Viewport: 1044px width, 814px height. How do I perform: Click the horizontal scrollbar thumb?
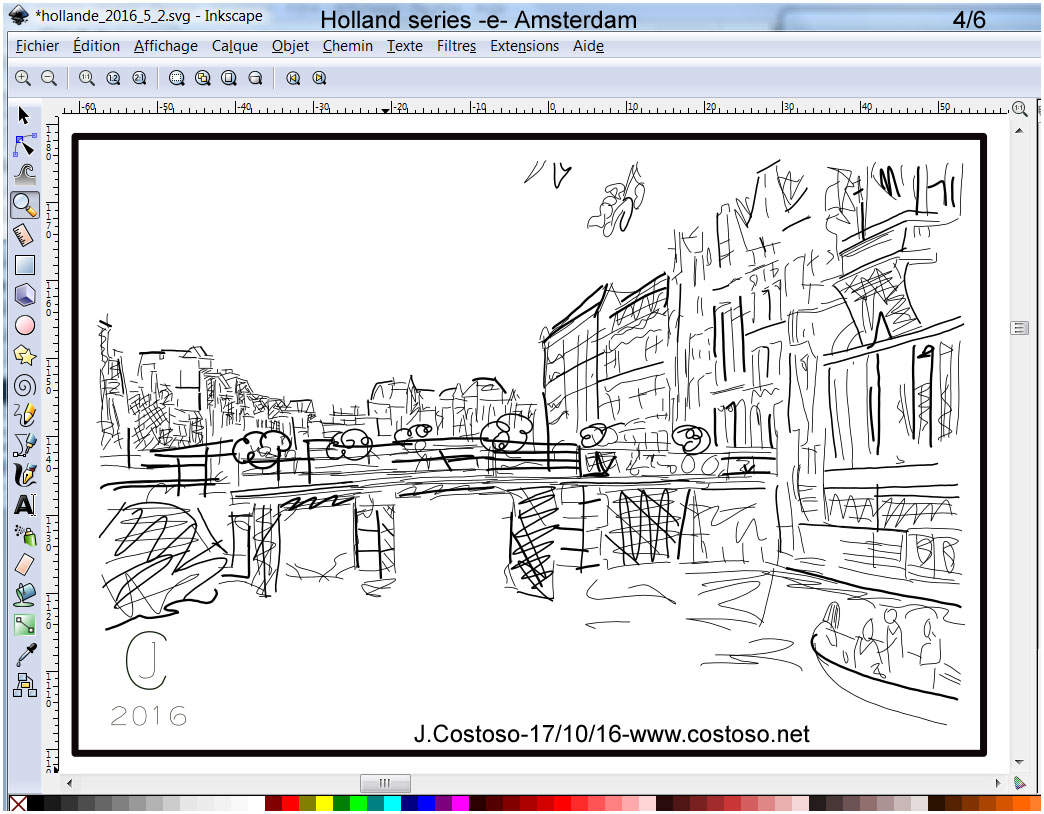(385, 783)
